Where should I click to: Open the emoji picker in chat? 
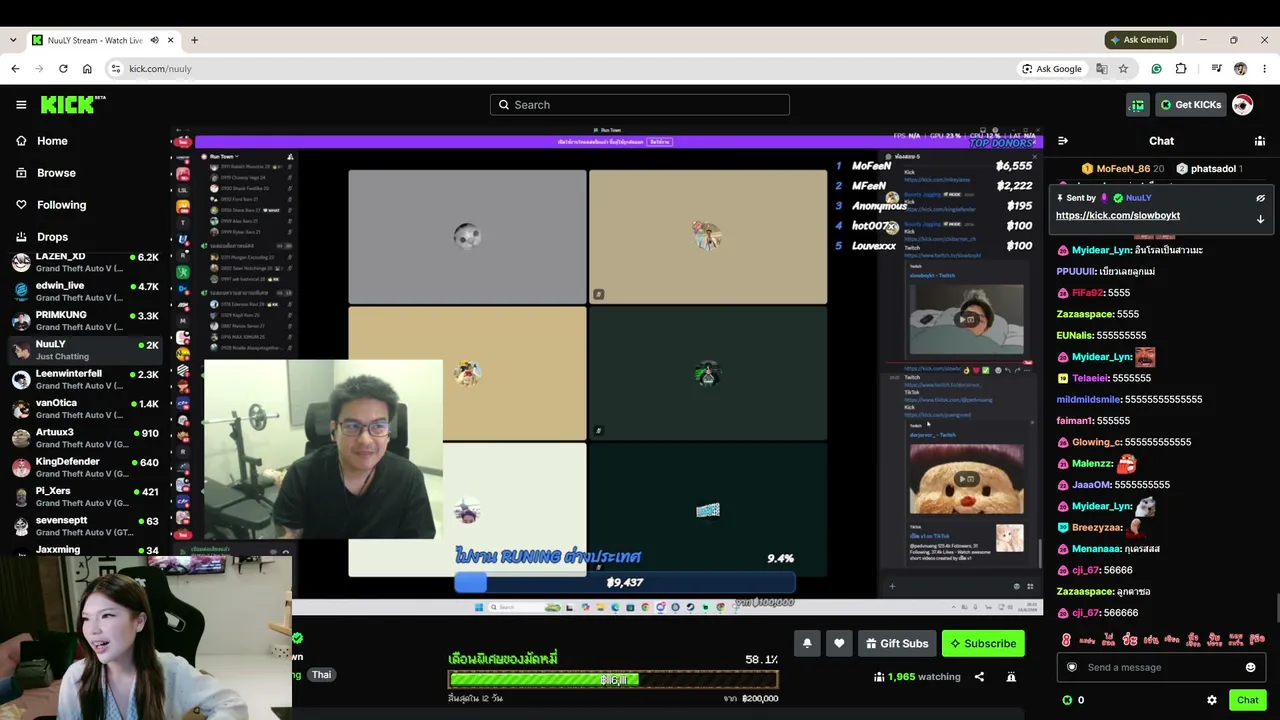tap(1250, 667)
